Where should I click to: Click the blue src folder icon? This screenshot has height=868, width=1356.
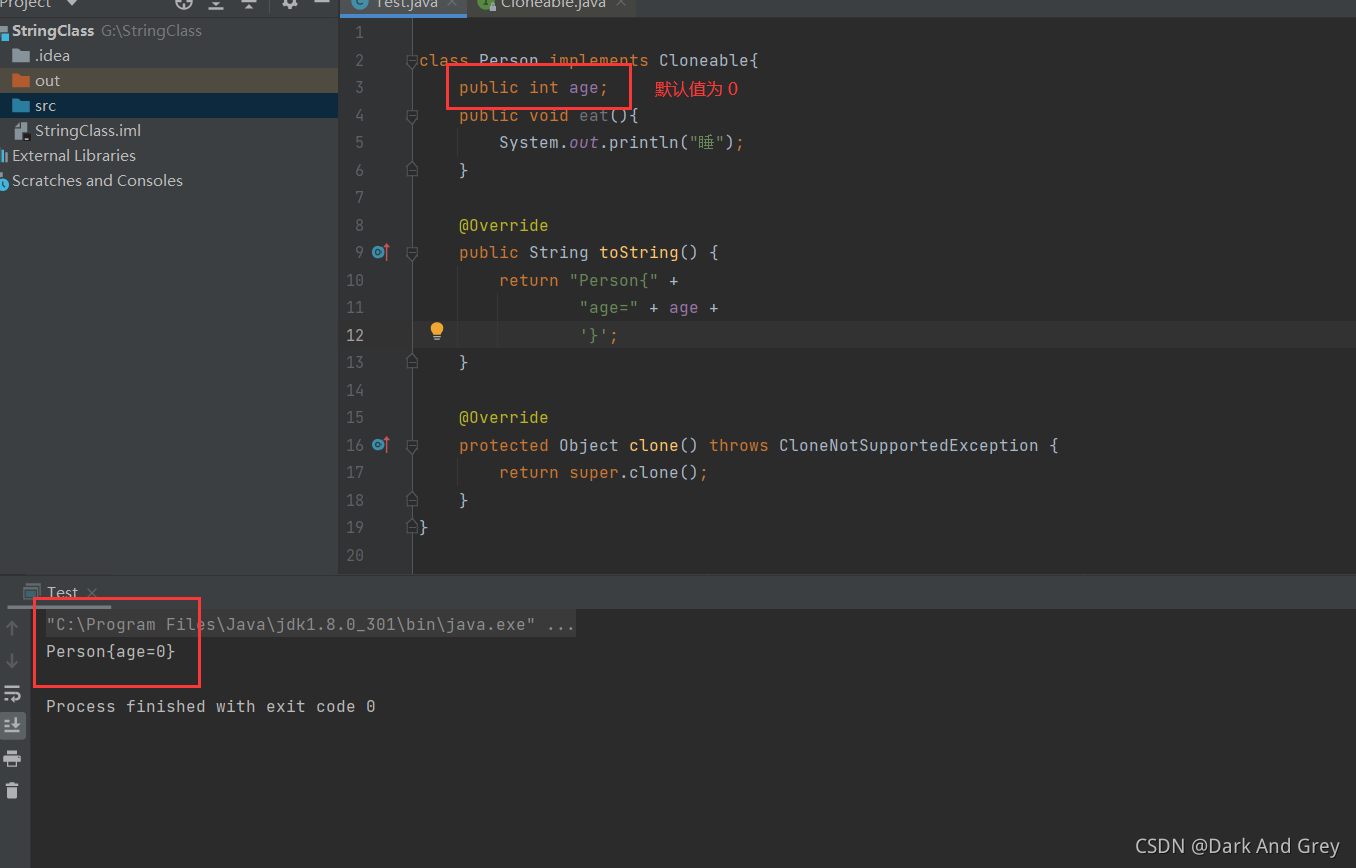[21, 105]
